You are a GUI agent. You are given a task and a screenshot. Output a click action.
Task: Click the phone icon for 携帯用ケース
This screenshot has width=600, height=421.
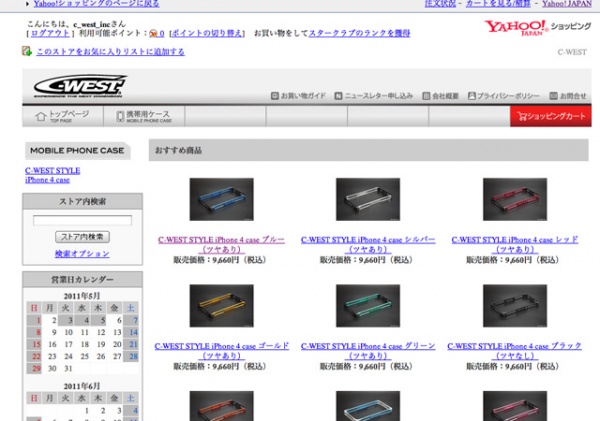[120, 116]
